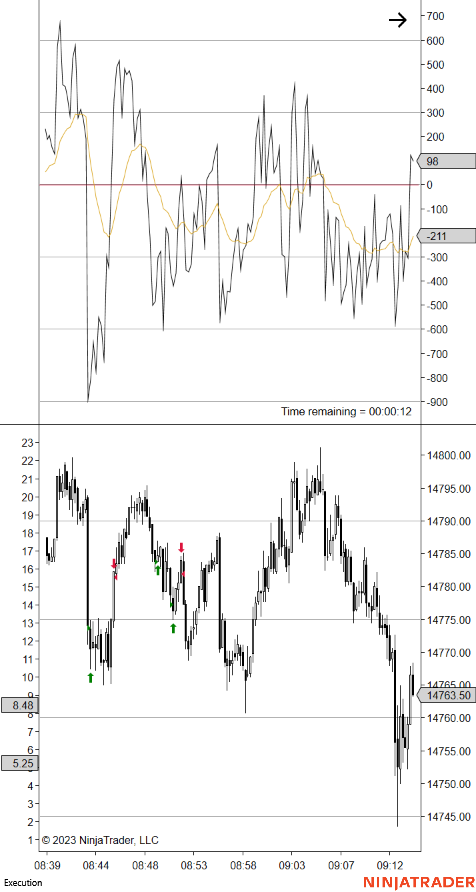Click the -900 indicator scale label
Screen dimensions: 476x892
436,402
